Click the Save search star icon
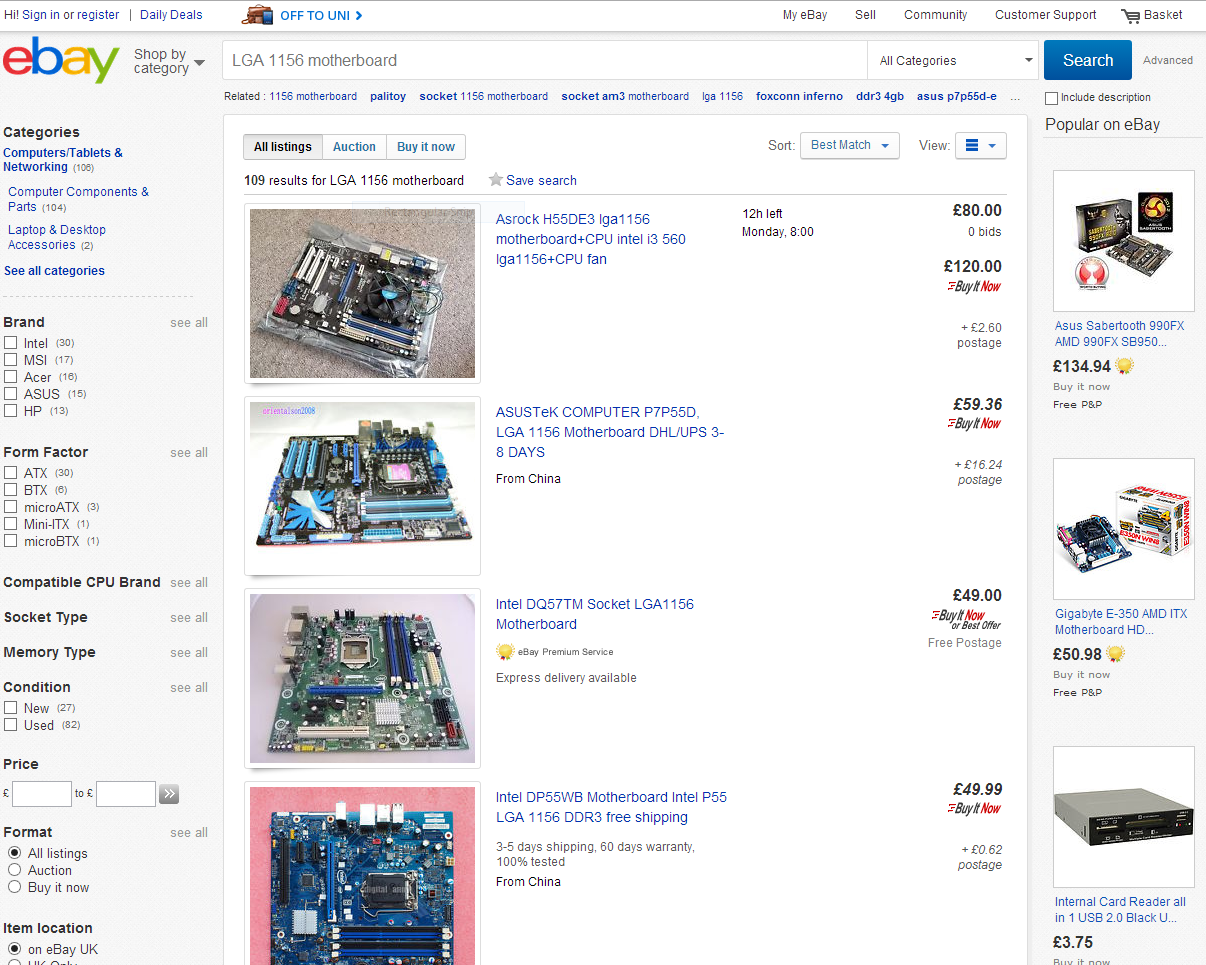1206x965 pixels. [495, 180]
